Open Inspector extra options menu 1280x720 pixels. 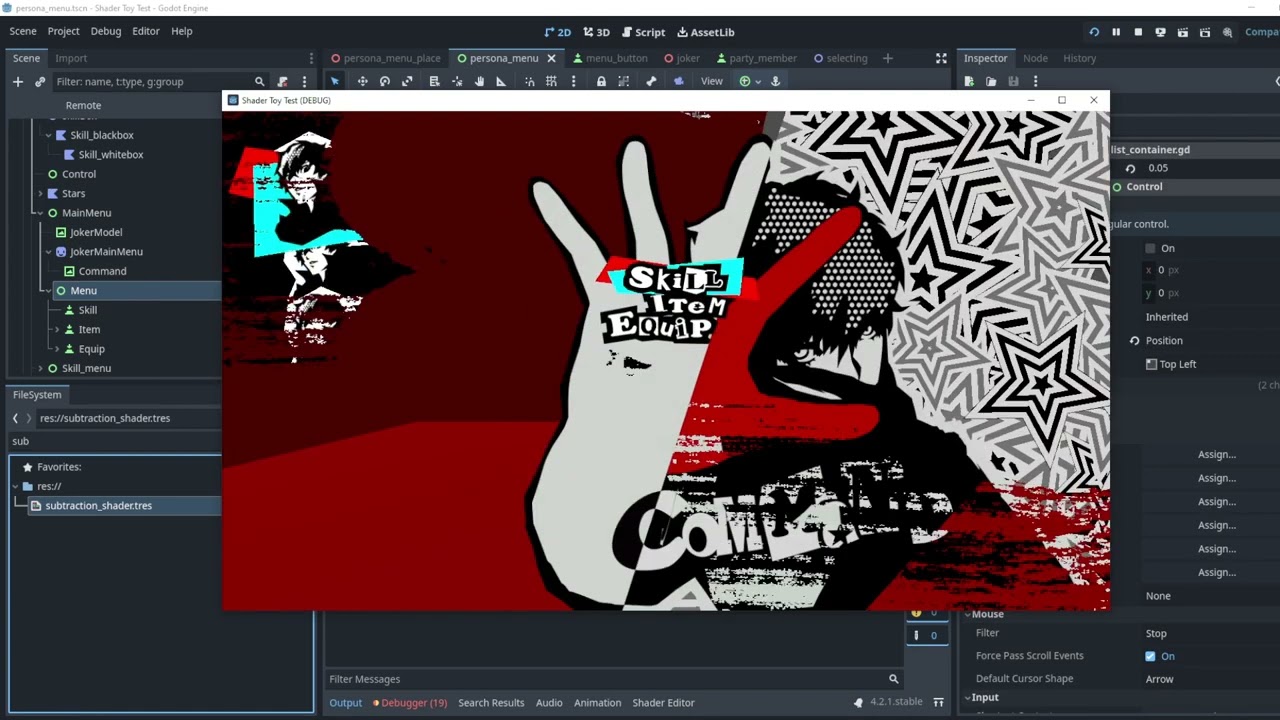point(1035,81)
